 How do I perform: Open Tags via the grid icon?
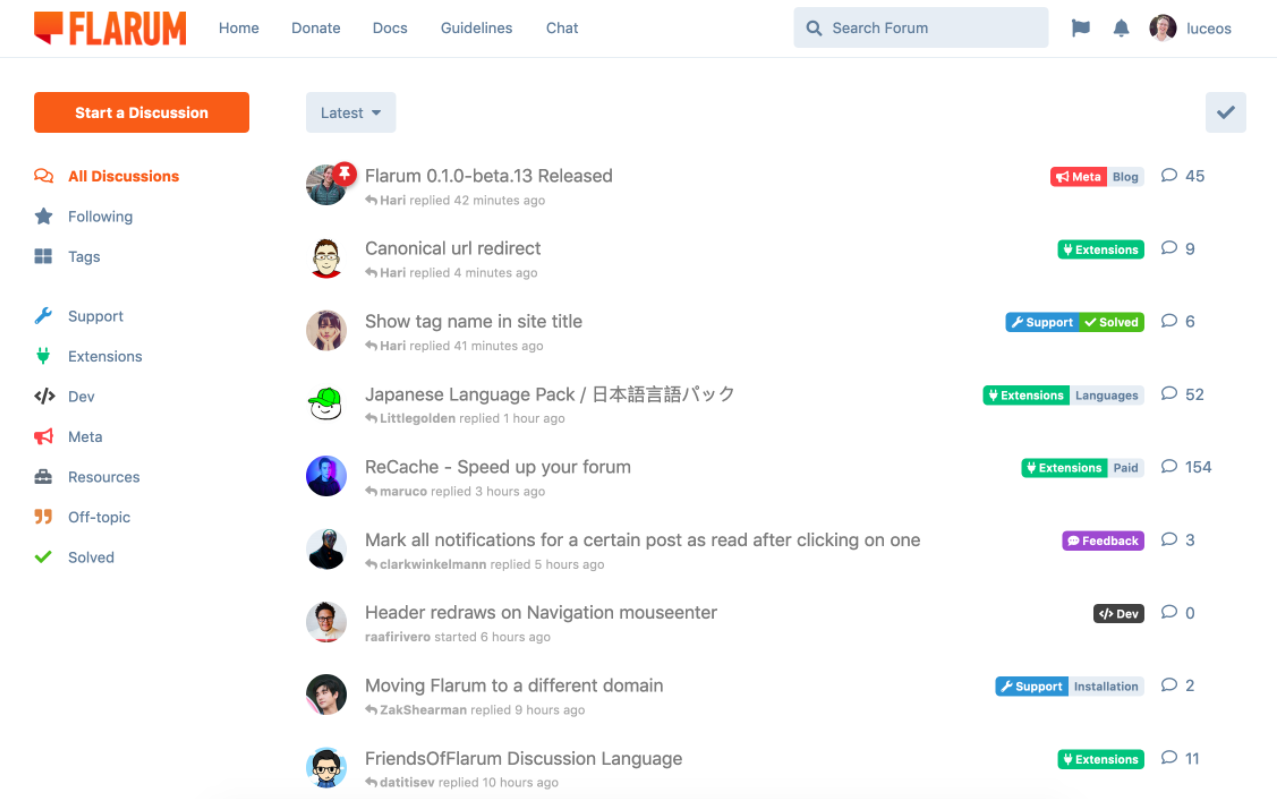(44, 256)
